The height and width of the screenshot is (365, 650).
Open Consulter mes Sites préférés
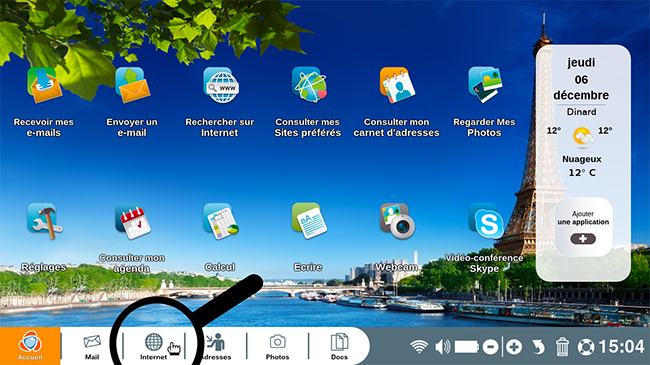tap(309, 85)
